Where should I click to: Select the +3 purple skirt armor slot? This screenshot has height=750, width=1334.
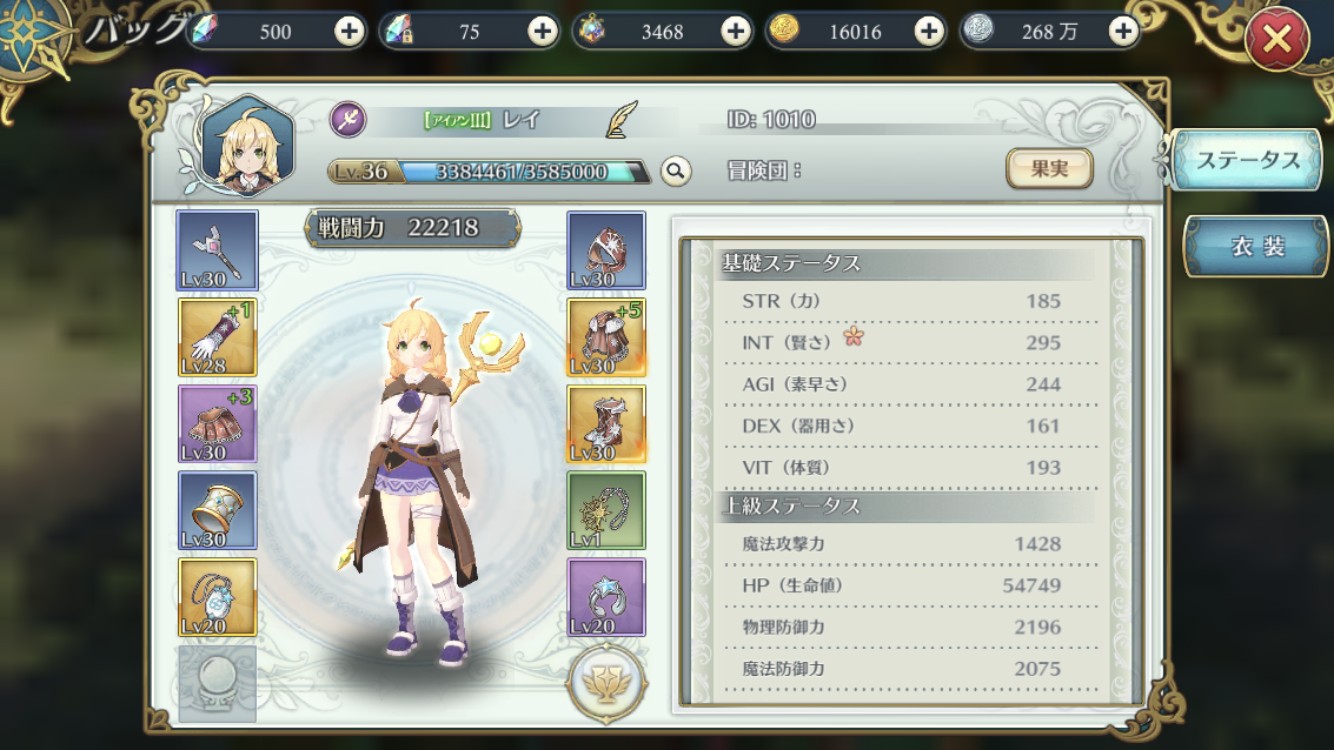pyautogui.click(x=217, y=424)
